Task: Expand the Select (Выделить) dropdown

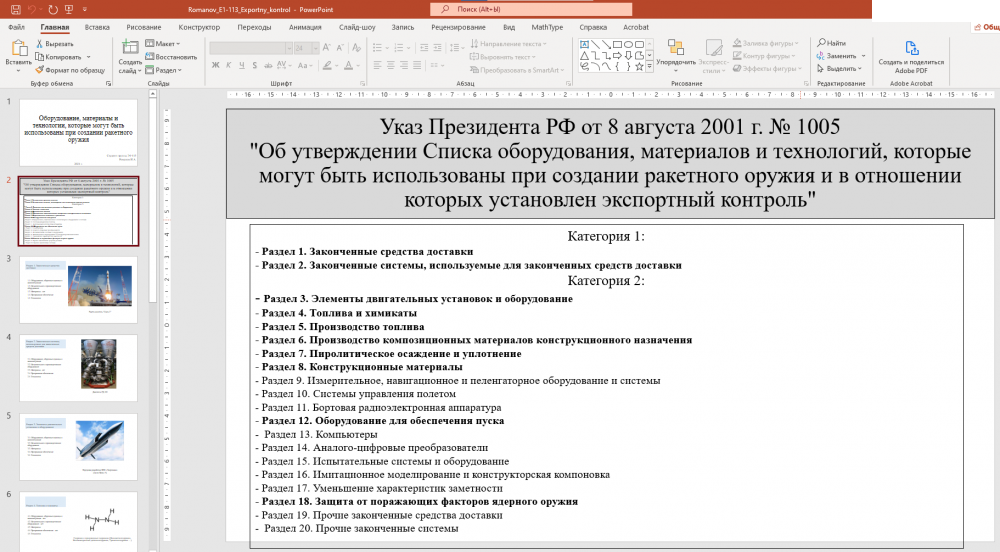Action: pos(840,69)
